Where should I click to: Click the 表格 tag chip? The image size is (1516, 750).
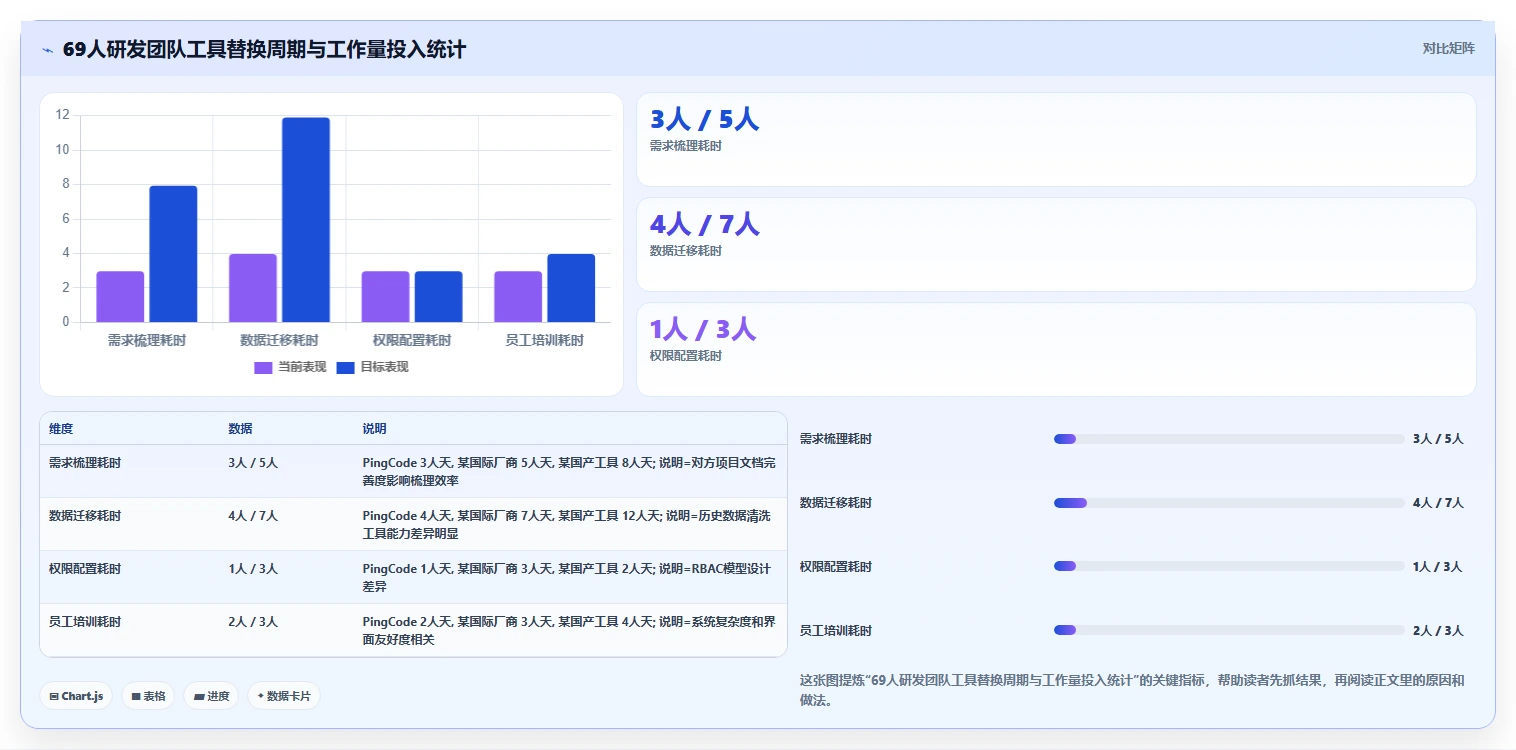click(x=148, y=696)
